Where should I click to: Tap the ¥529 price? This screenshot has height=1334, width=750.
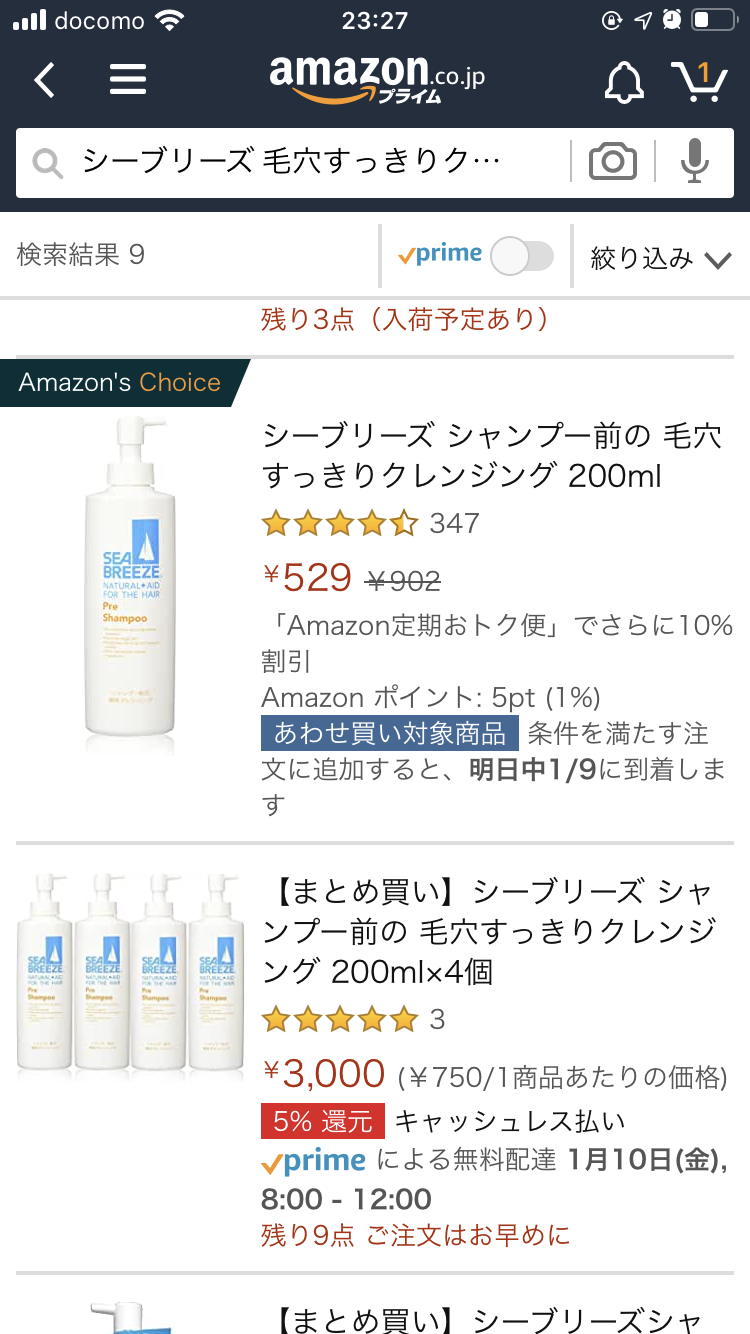(x=308, y=577)
